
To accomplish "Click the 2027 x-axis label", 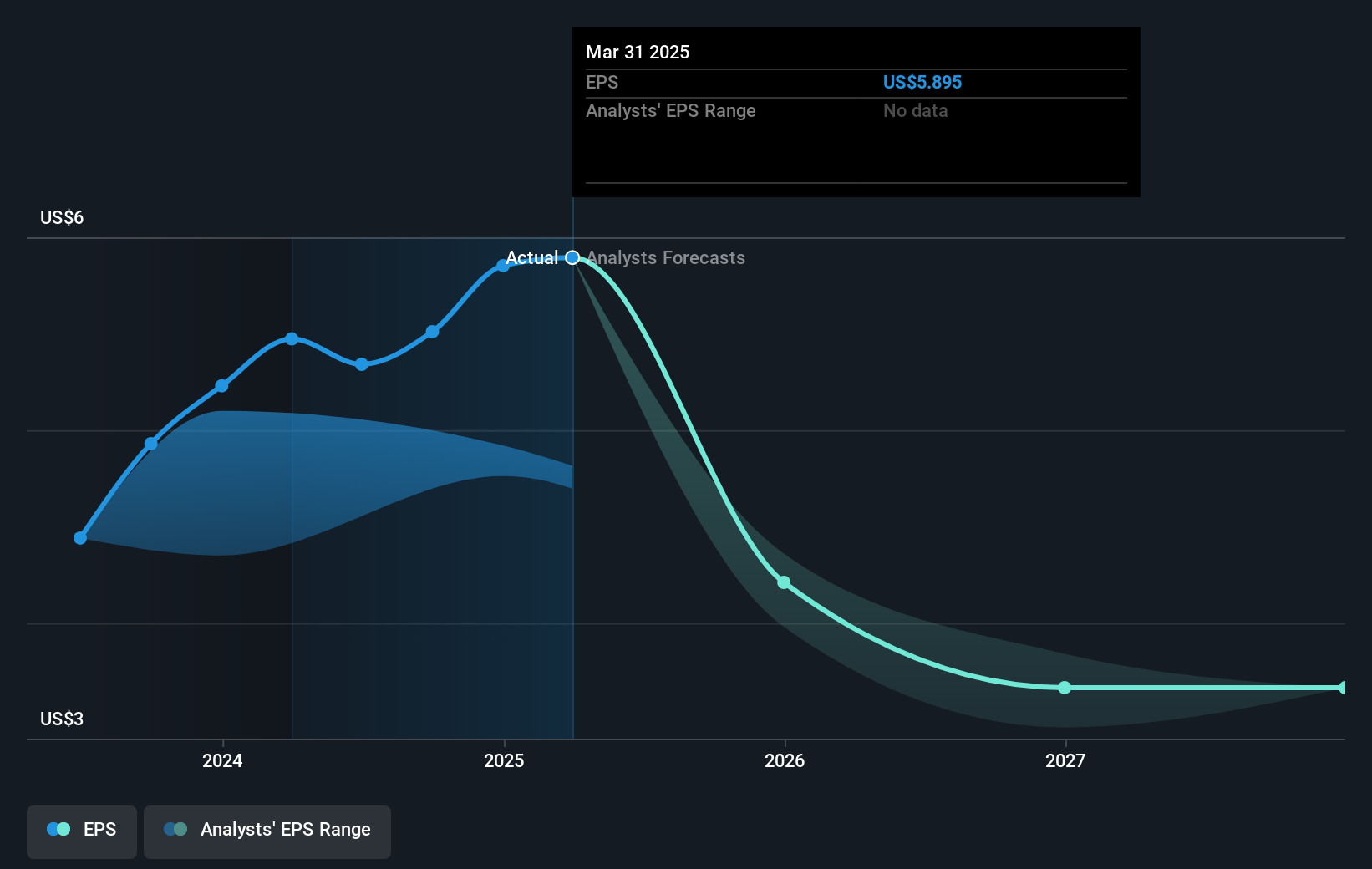I will coord(1065,760).
